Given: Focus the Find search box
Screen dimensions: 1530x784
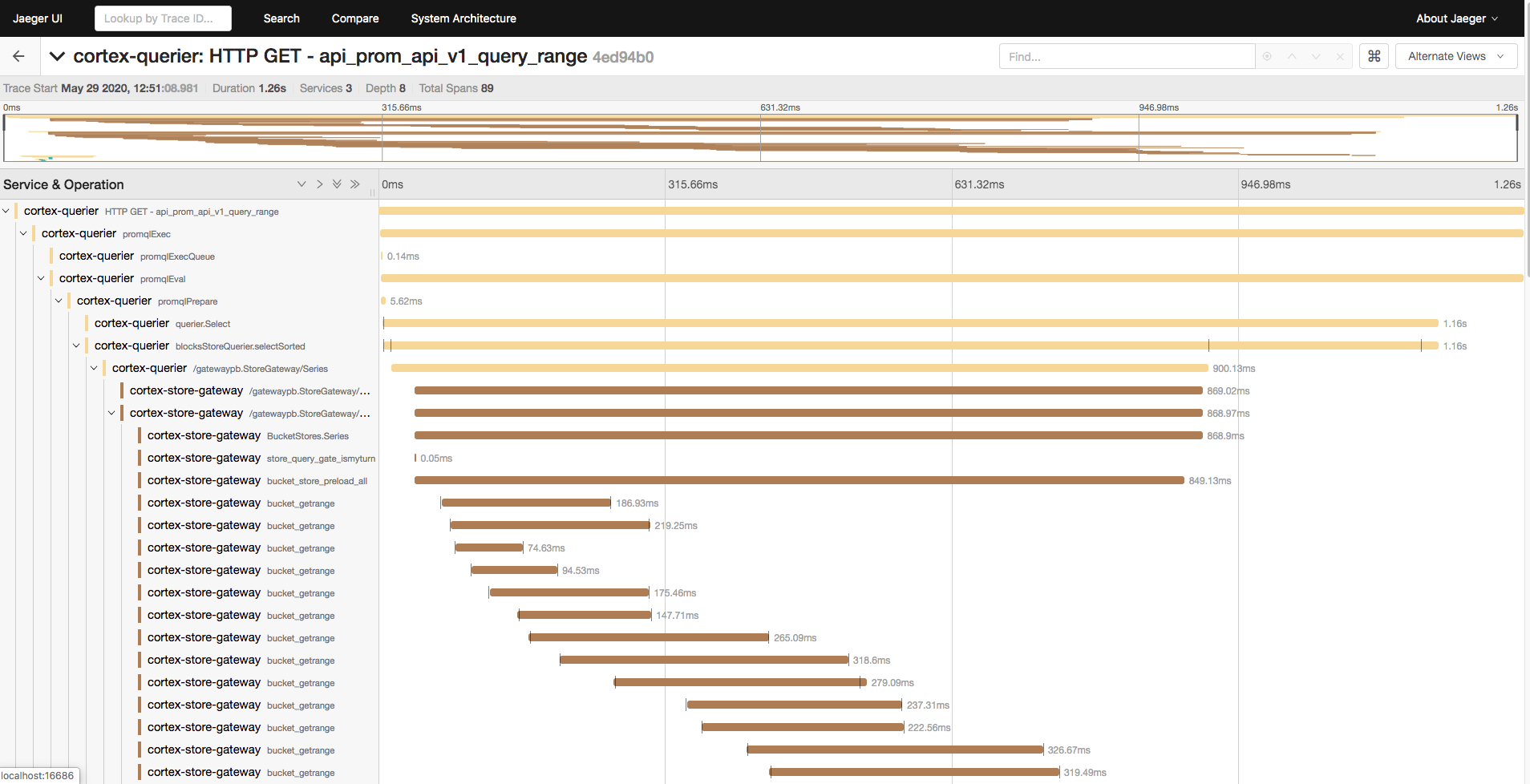Looking at the screenshot, I should (x=1127, y=56).
